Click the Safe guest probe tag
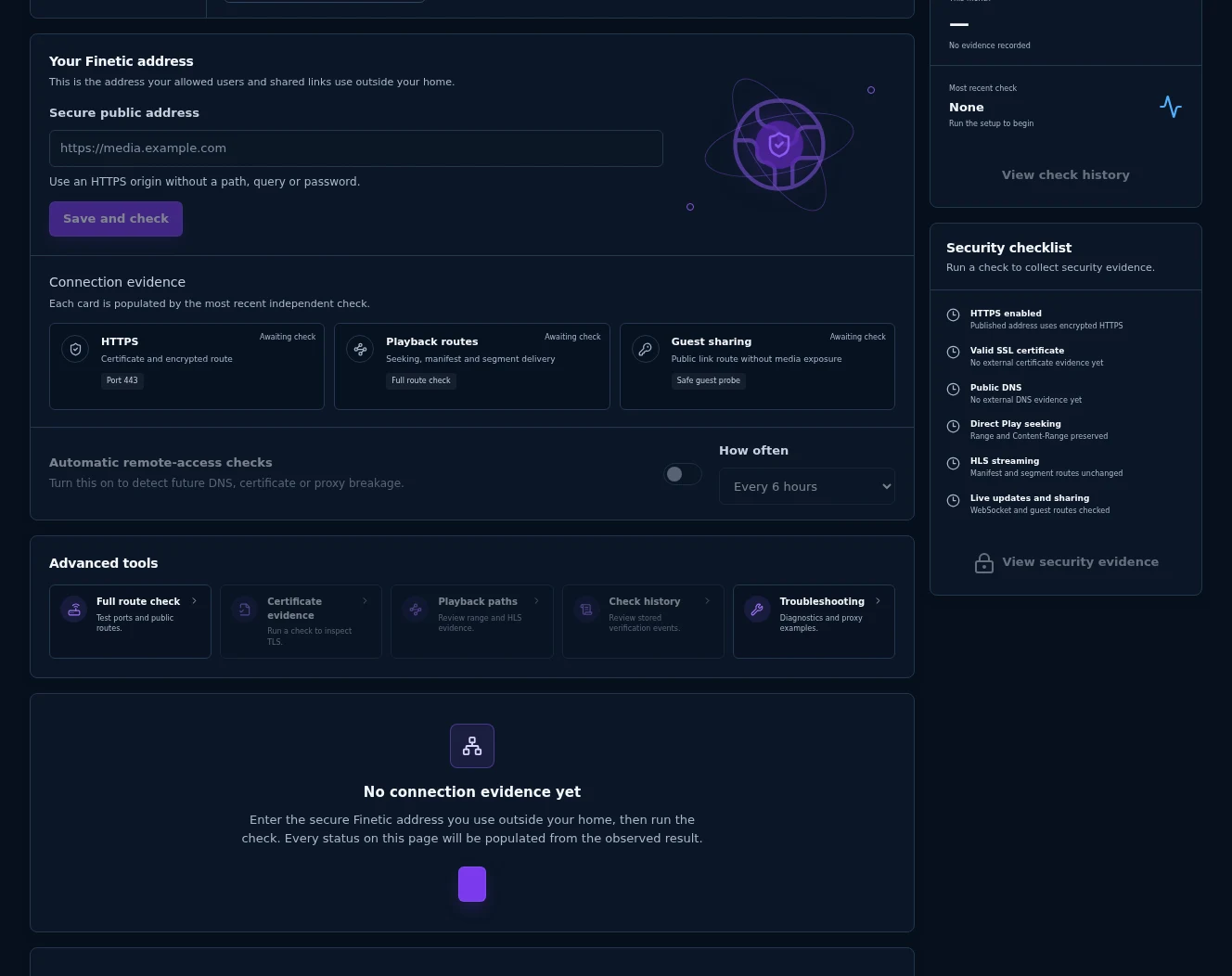Image resolution: width=1232 pixels, height=976 pixels. pyautogui.click(x=709, y=380)
